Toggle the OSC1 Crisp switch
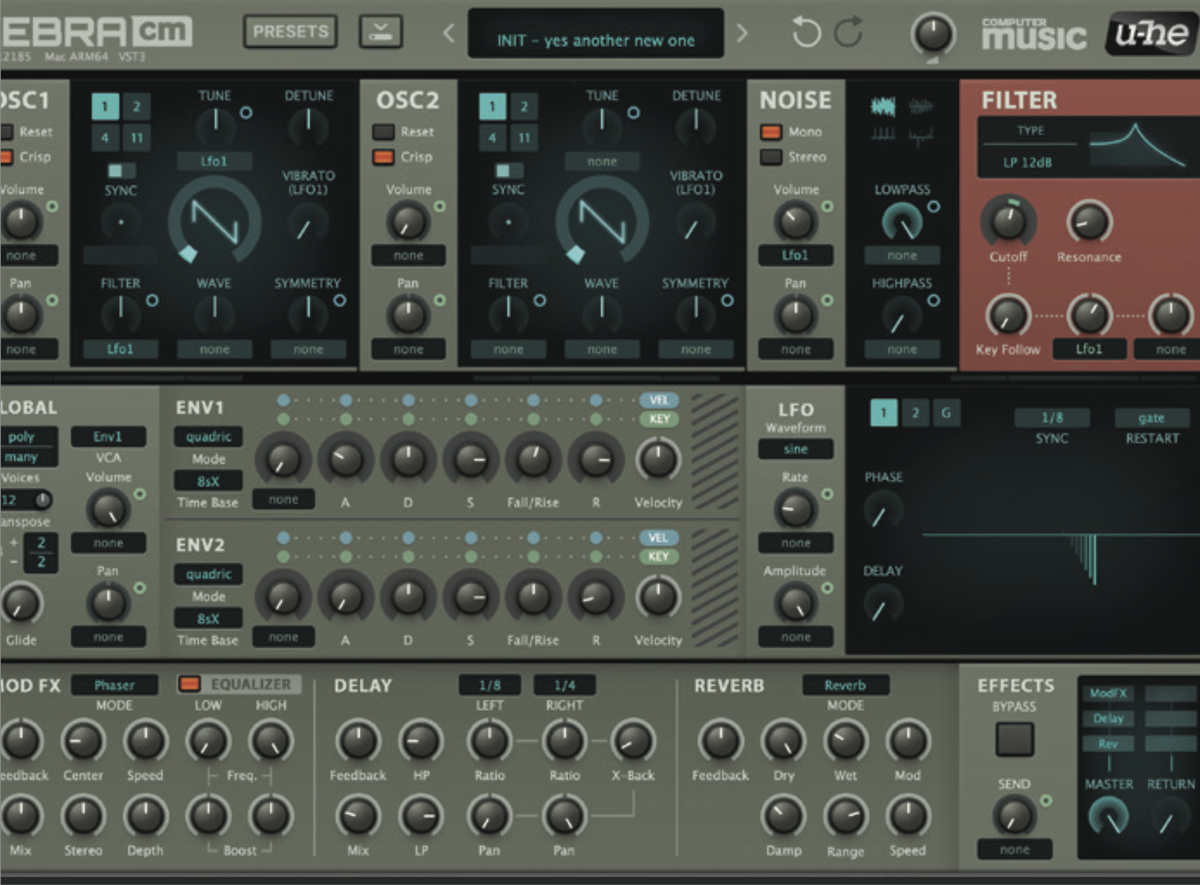This screenshot has width=1200, height=885. (x=6, y=157)
